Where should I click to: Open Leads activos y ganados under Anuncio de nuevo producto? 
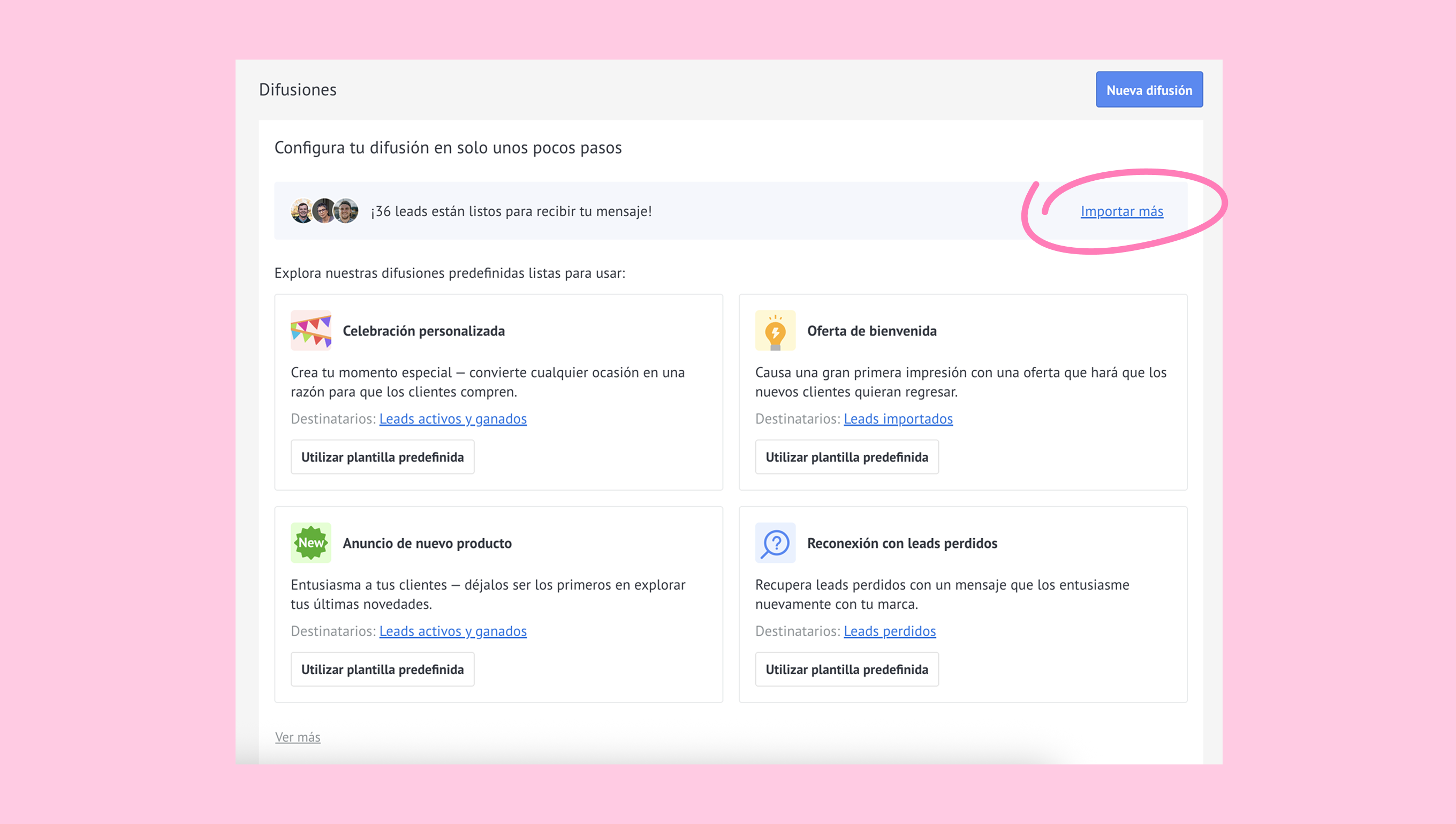click(453, 631)
